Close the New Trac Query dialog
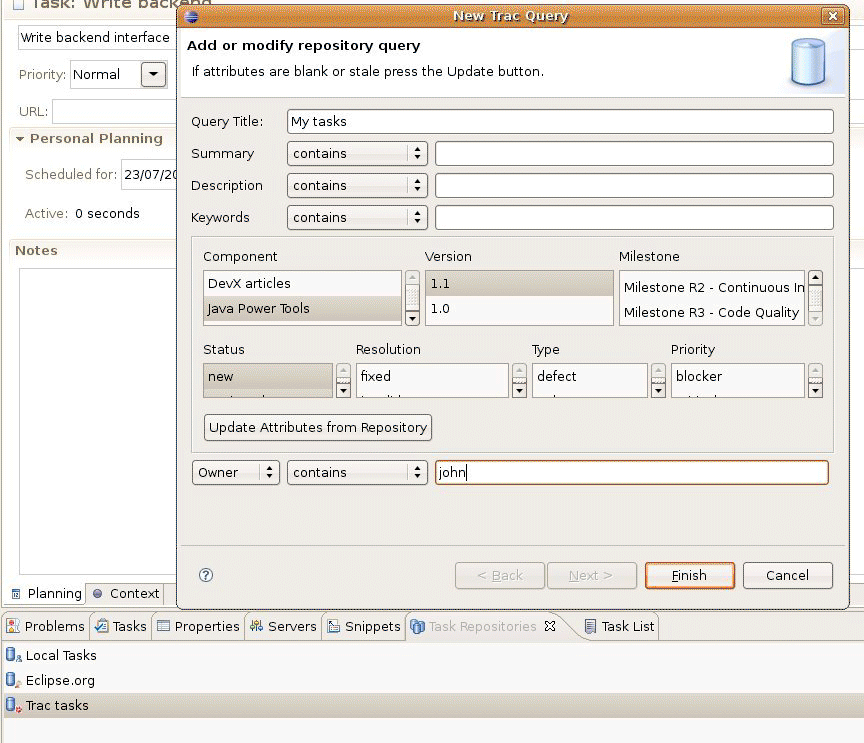 pyautogui.click(x=833, y=16)
